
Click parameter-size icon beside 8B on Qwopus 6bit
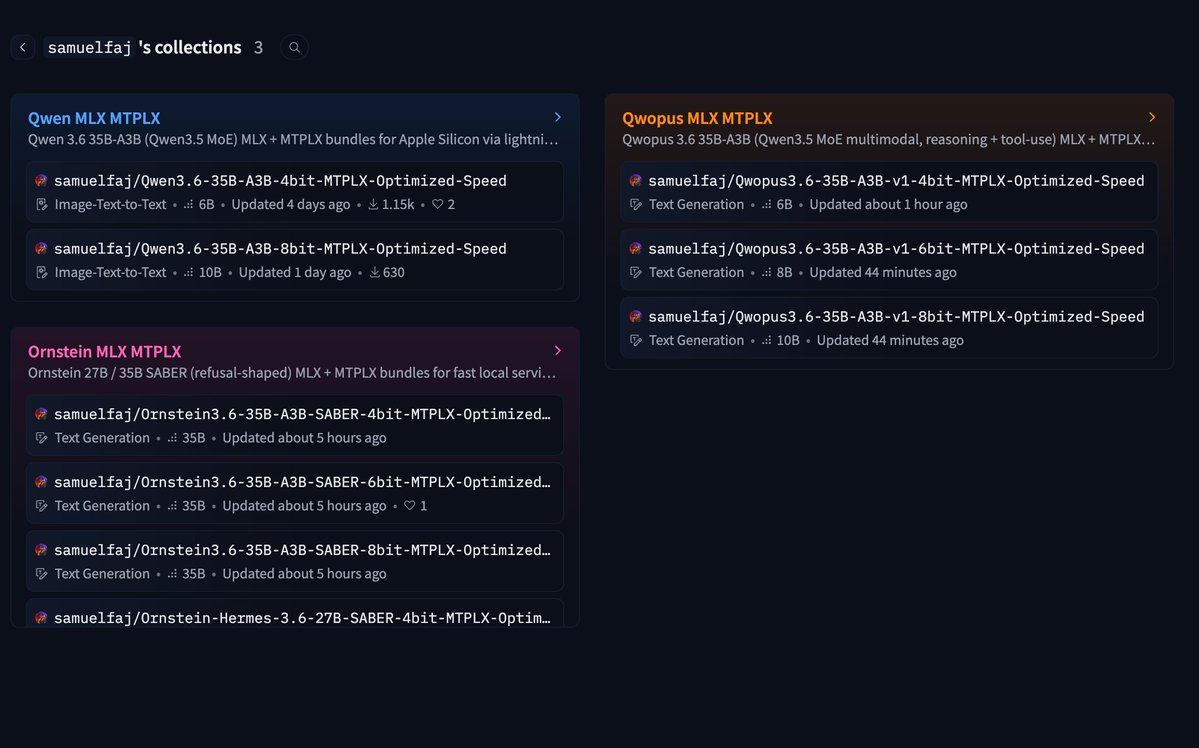point(766,272)
